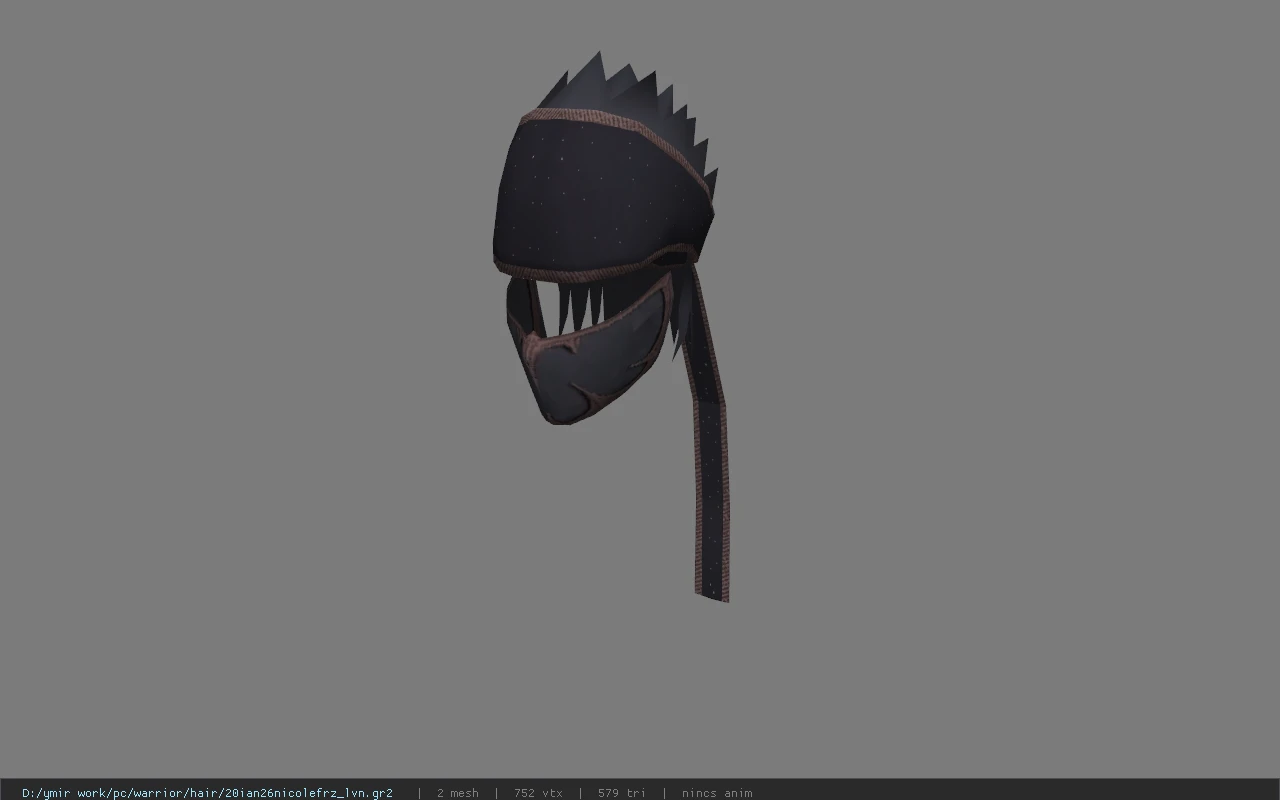Click the file path 20ian26nicolefrz_lvn.gr2
This screenshot has width=1280, height=800.
207,793
